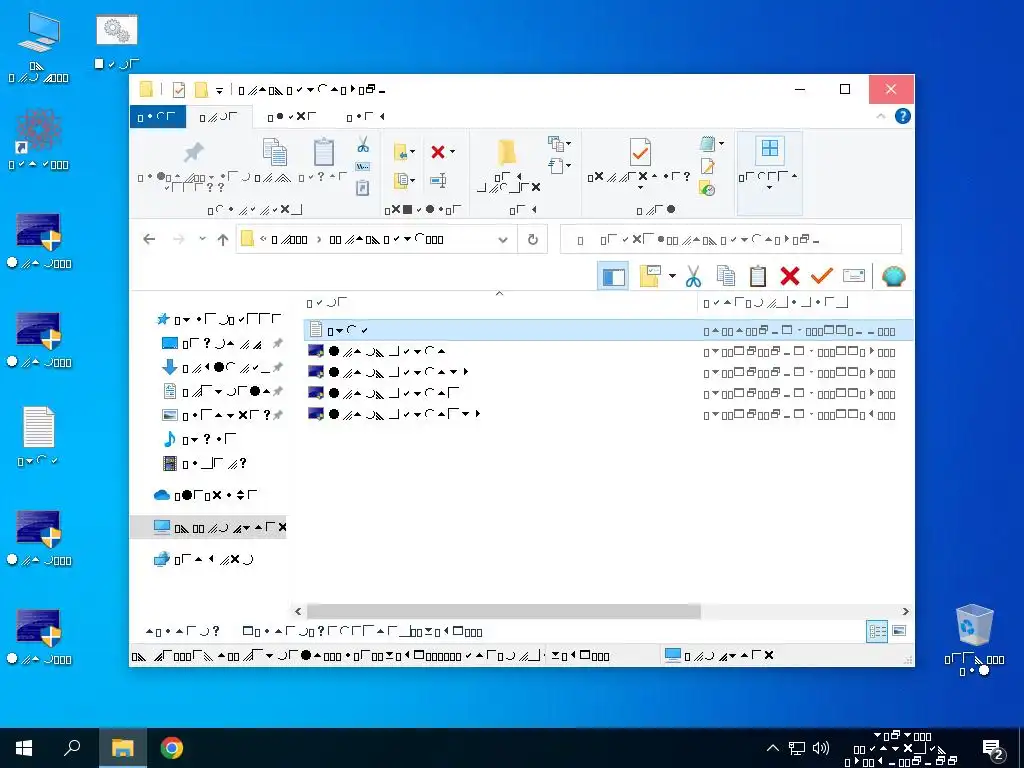The width and height of the screenshot is (1024, 768).
Task: Select Music note item in navigation pane
Action: (199, 440)
